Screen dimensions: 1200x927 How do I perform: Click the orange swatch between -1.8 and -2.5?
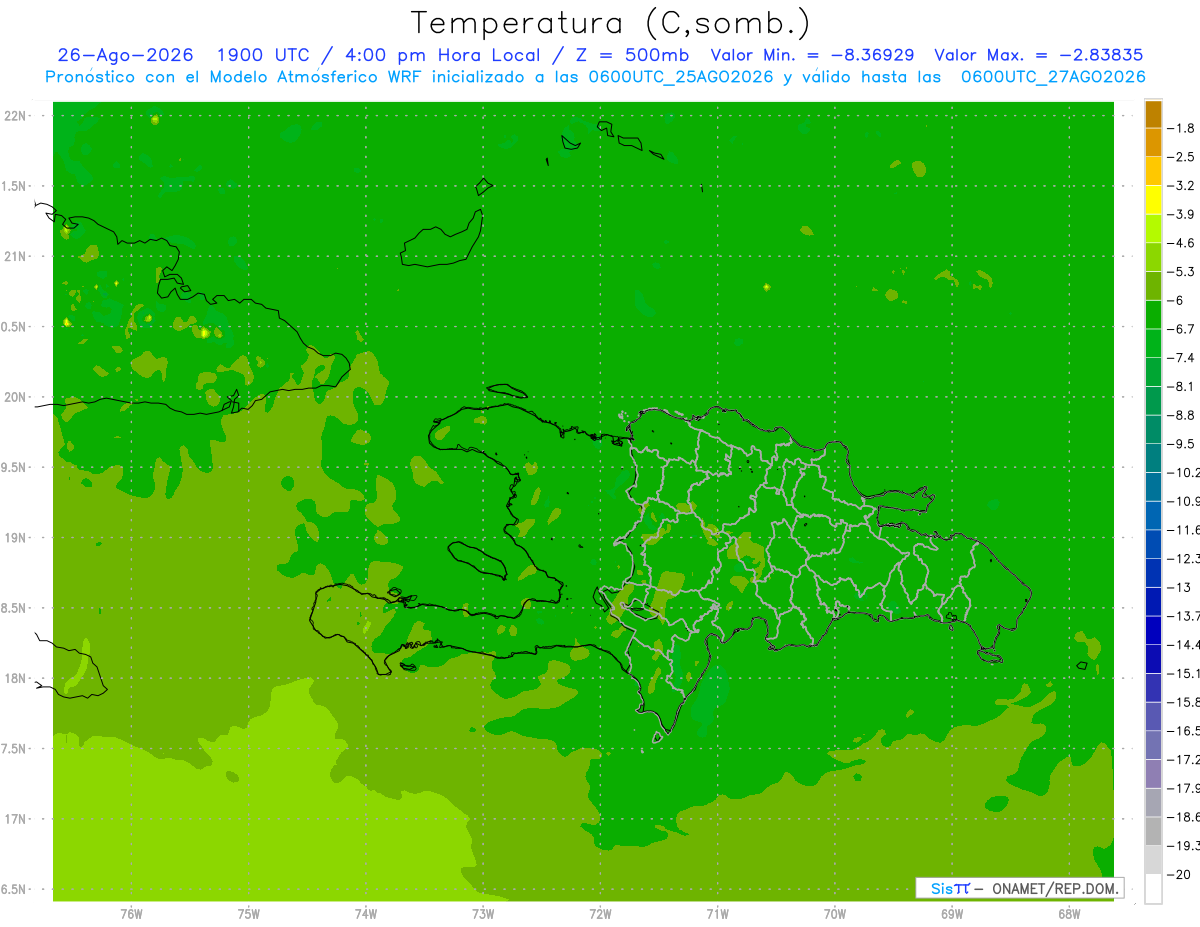[1153, 142]
